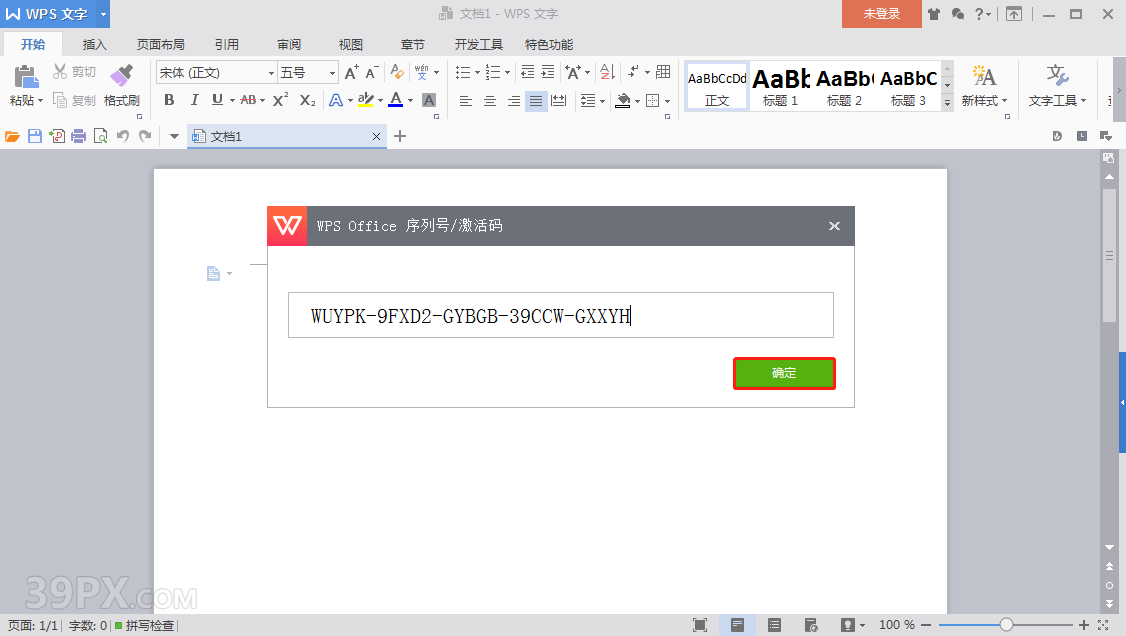
Task: Expand the borders dropdown arrow
Action: click(x=667, y=101)
